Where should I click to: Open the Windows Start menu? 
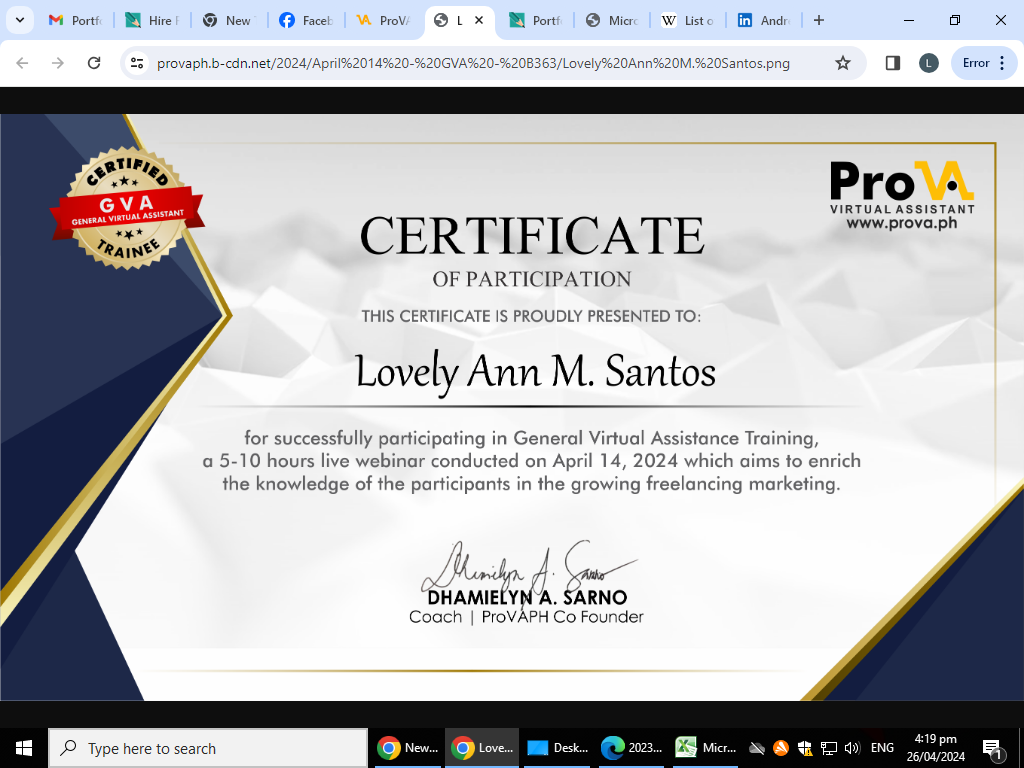24,748
